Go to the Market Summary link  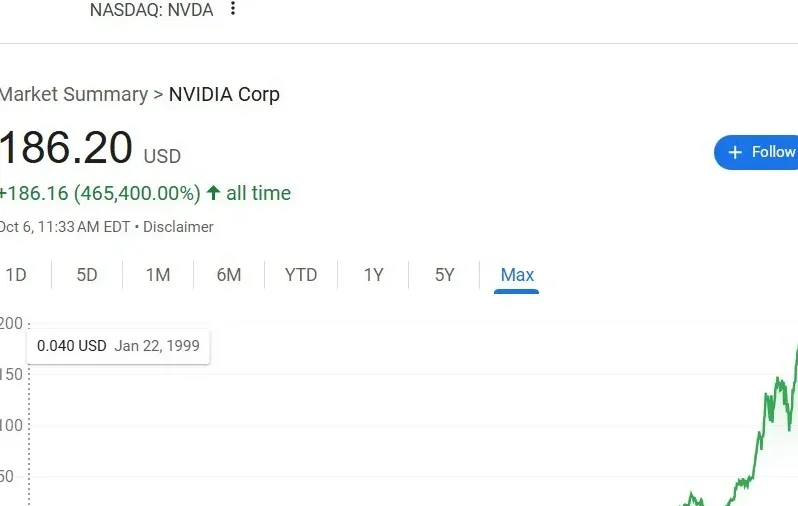pos(73,95)
